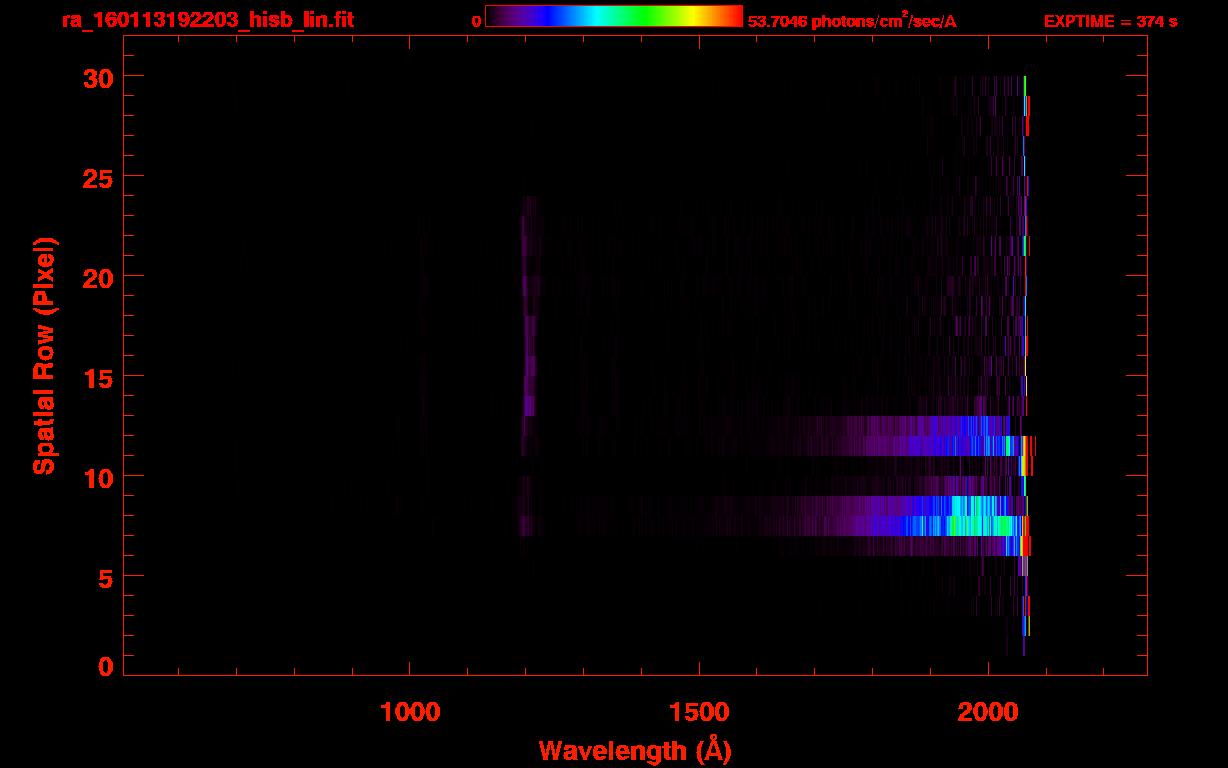Click the 'EXPTIME = 374 s' text

tap(1110, 21)
